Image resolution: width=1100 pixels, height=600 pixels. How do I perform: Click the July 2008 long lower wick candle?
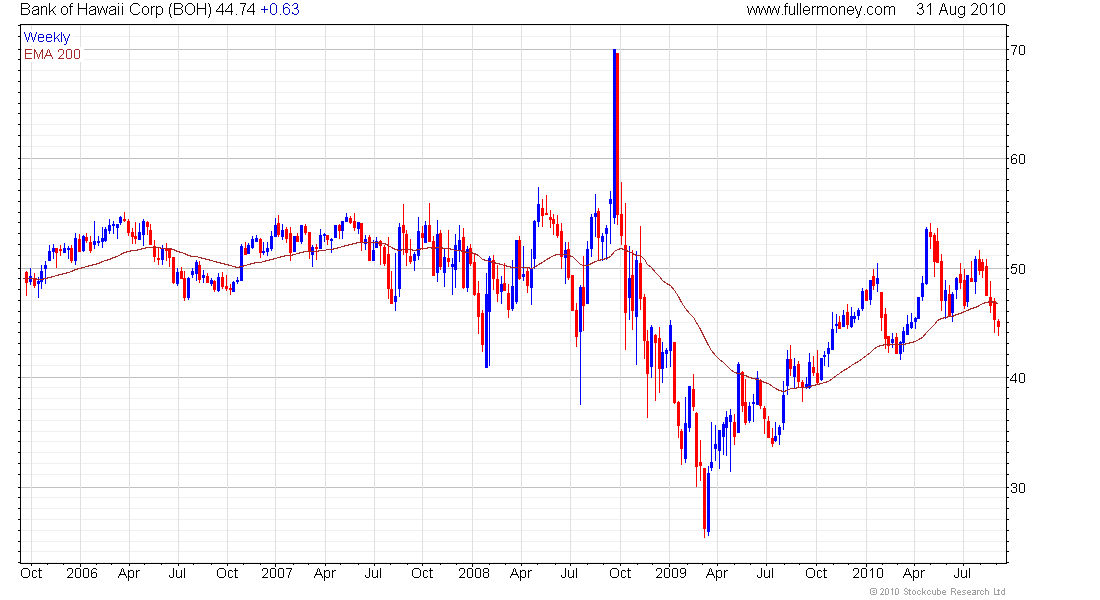[581, 344]
